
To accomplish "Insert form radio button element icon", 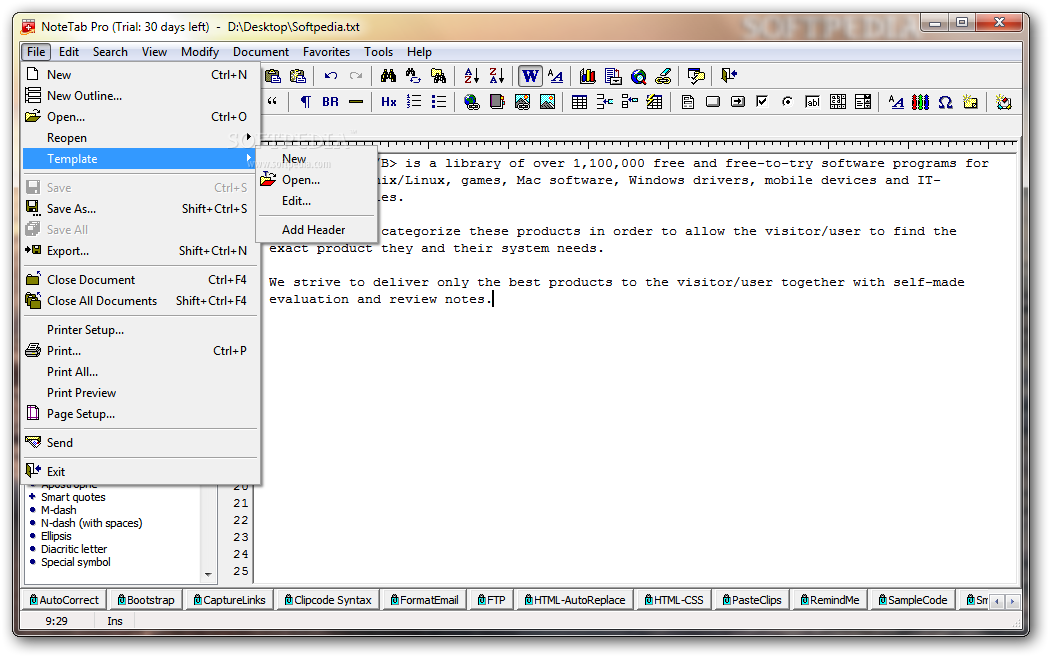I will pyautogui.click(x=787, y=102).
